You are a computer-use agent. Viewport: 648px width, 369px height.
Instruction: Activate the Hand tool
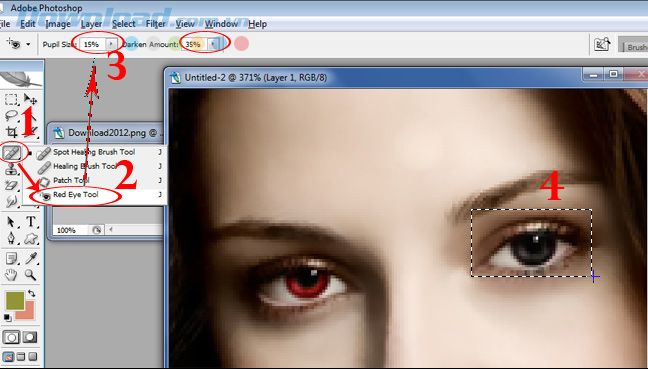11,274
